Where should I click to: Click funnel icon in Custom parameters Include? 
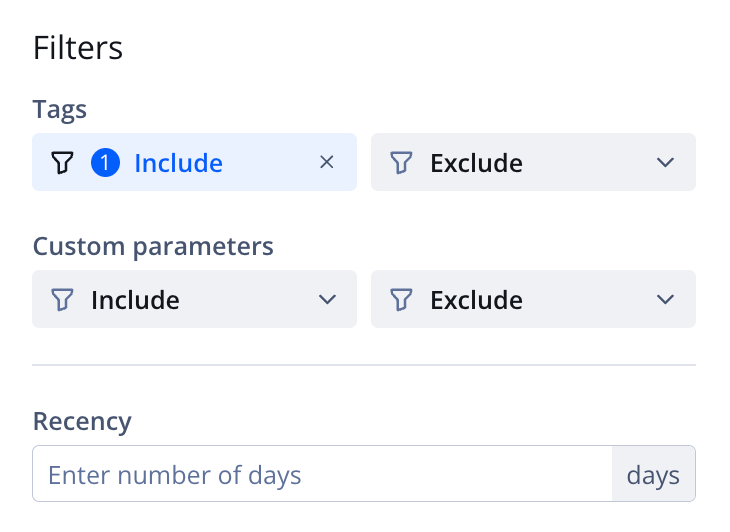(x=62, y=299)
